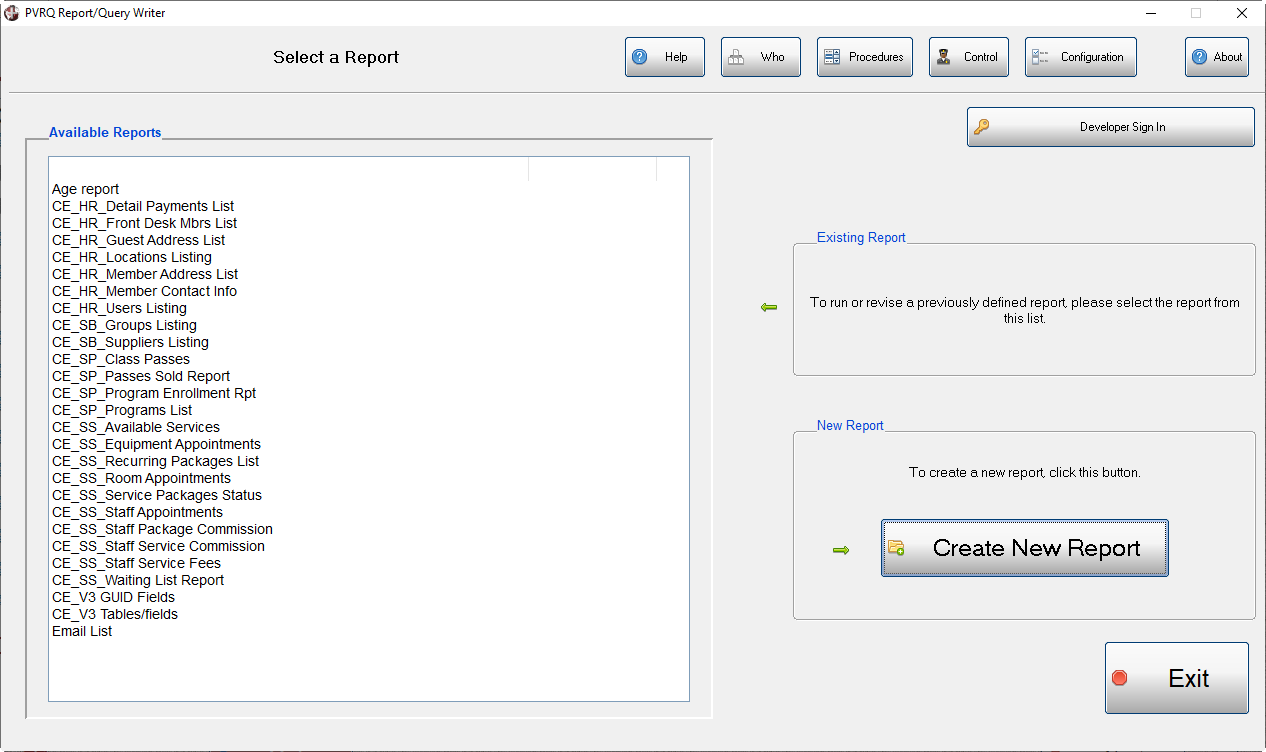Screen dimensions: 1266x752
Task: Pick CE_V3 Tables/fields report
Action: point(115,614)
